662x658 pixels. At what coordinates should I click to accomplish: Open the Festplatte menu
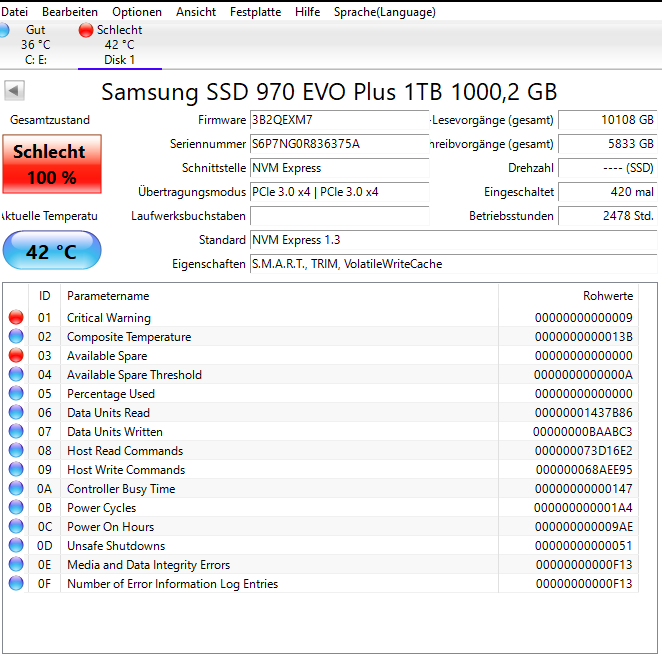[x=255, y=12]
